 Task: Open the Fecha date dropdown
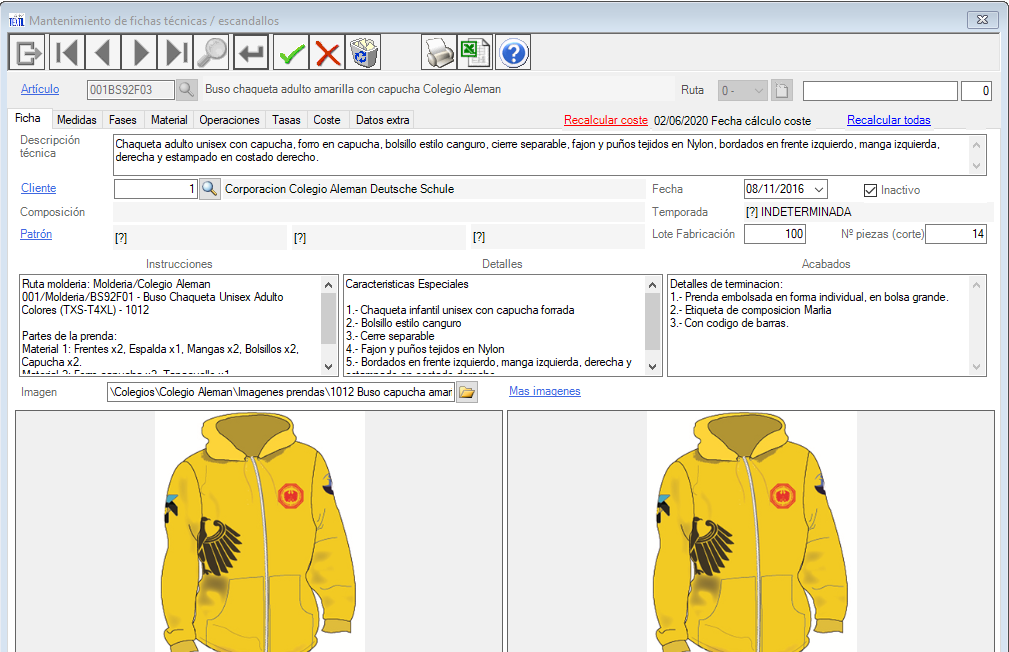pyautogui.click(x=819, y=189)
